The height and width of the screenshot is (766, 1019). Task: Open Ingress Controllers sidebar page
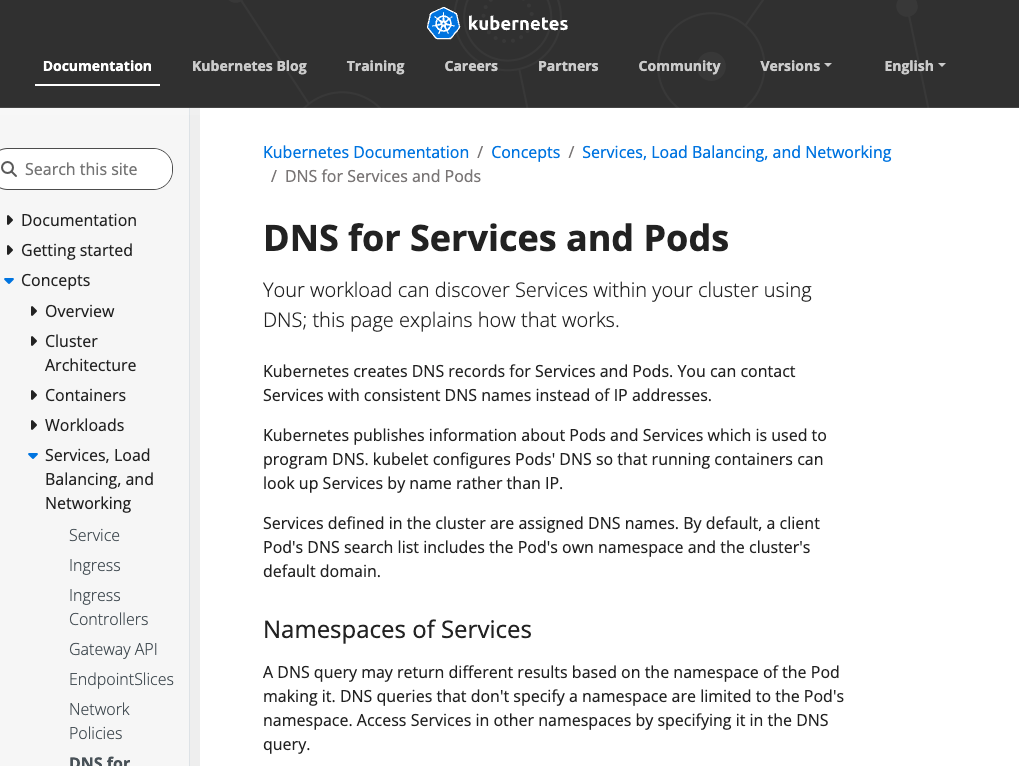click(x=109, y=607)
